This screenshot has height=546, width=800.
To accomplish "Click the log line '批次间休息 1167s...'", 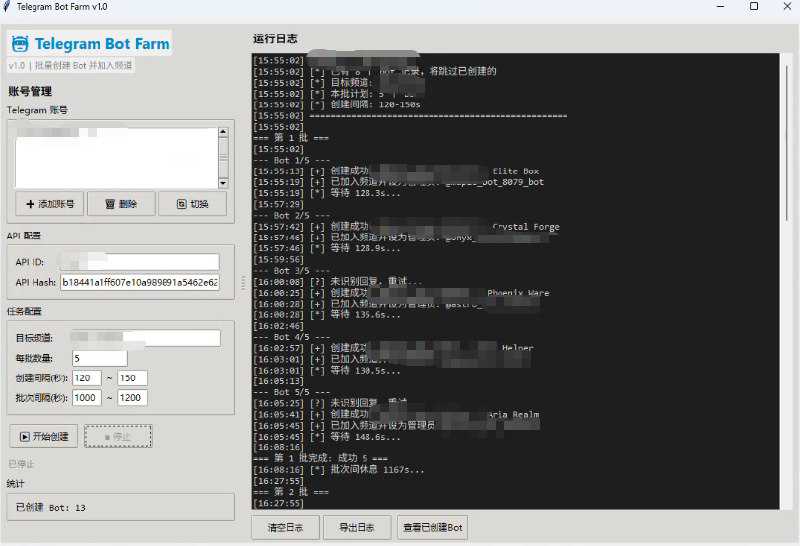I will click(377, 469).
